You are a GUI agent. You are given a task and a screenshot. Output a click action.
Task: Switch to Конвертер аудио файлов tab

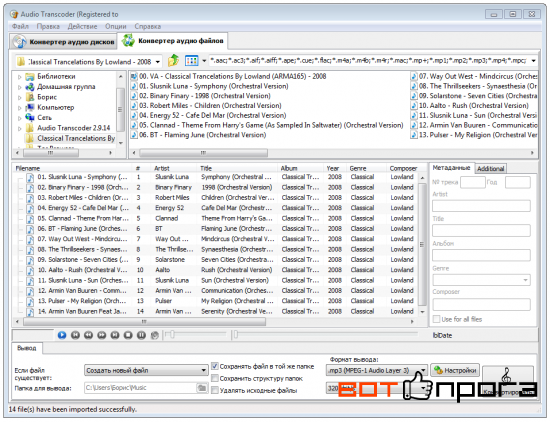173,41
